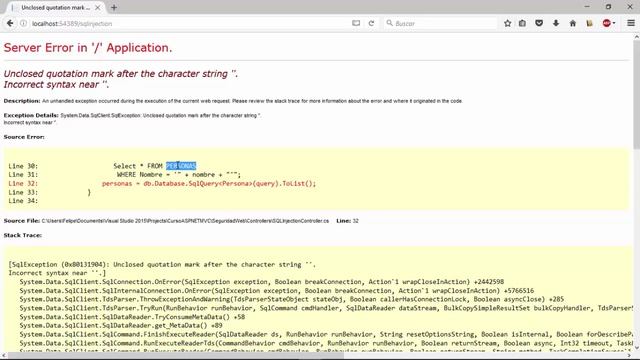Click the 'TdsParser.ThrowExceptionAndWarning' stack line
The image size is (640, 360).
(291, 300)
